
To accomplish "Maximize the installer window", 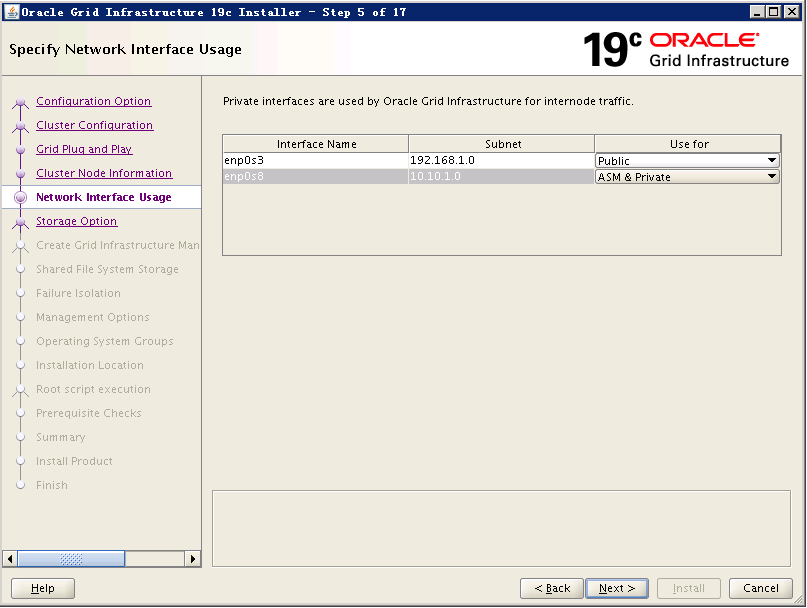I will tap(774, 11).
